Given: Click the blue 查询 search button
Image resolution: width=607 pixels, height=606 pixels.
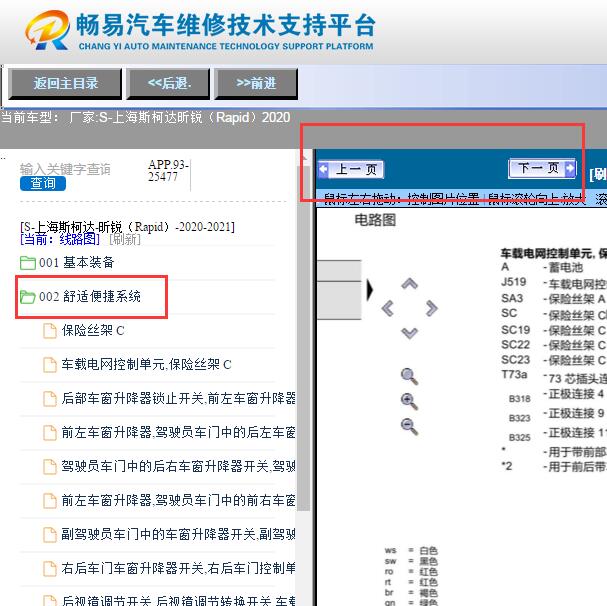Looking at the screenshot, I should (43, 184).
